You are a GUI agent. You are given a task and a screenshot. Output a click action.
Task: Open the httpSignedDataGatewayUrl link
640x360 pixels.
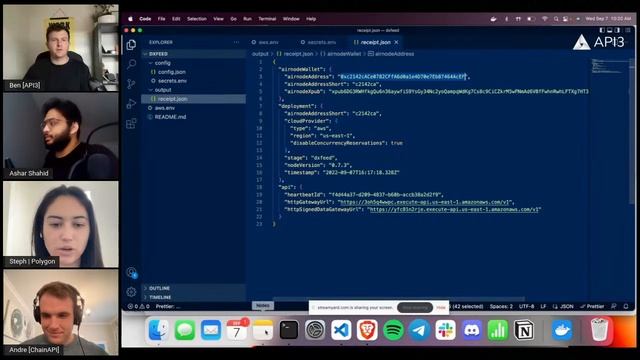point(453,209)
